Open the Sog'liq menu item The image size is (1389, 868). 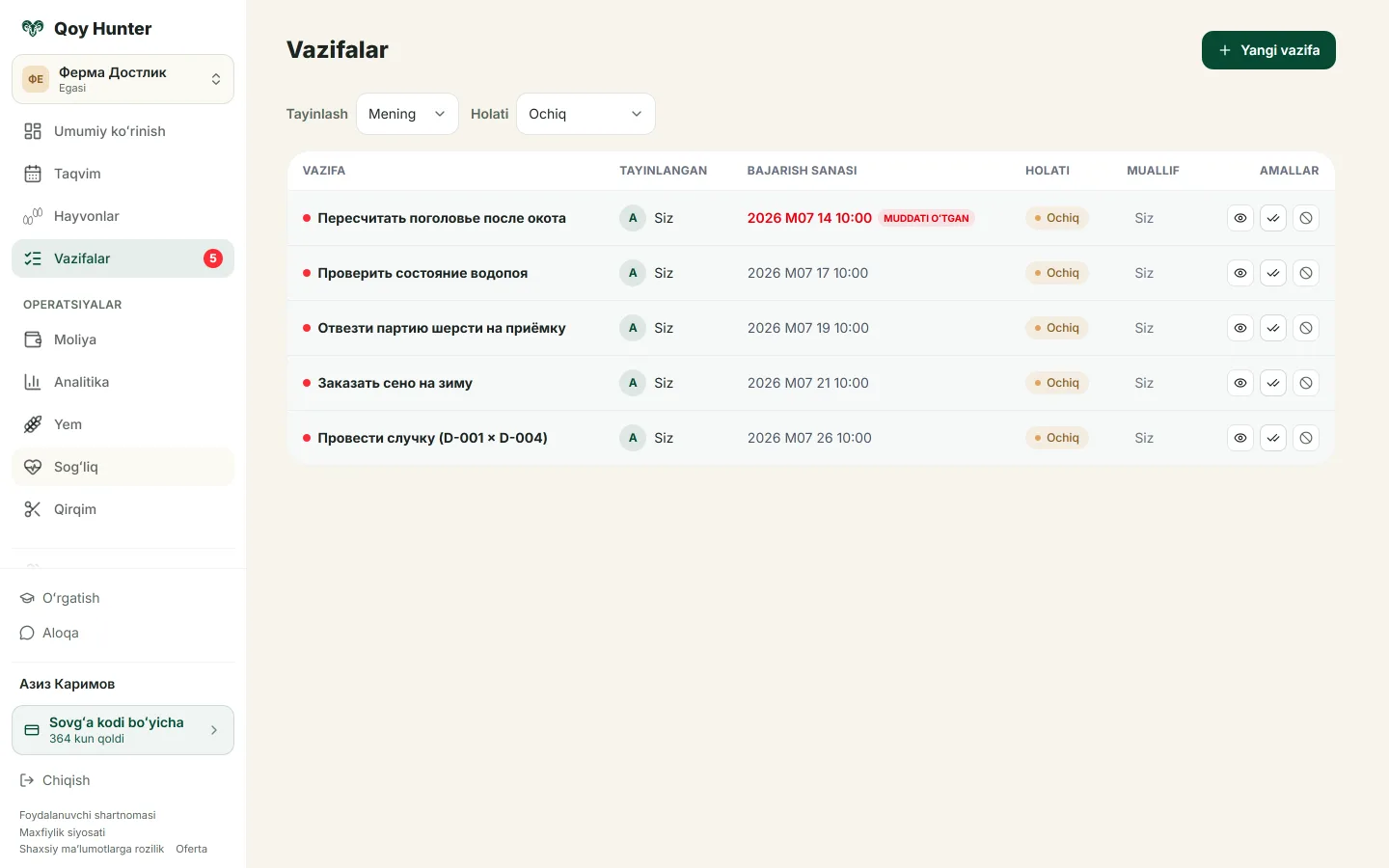123,467
